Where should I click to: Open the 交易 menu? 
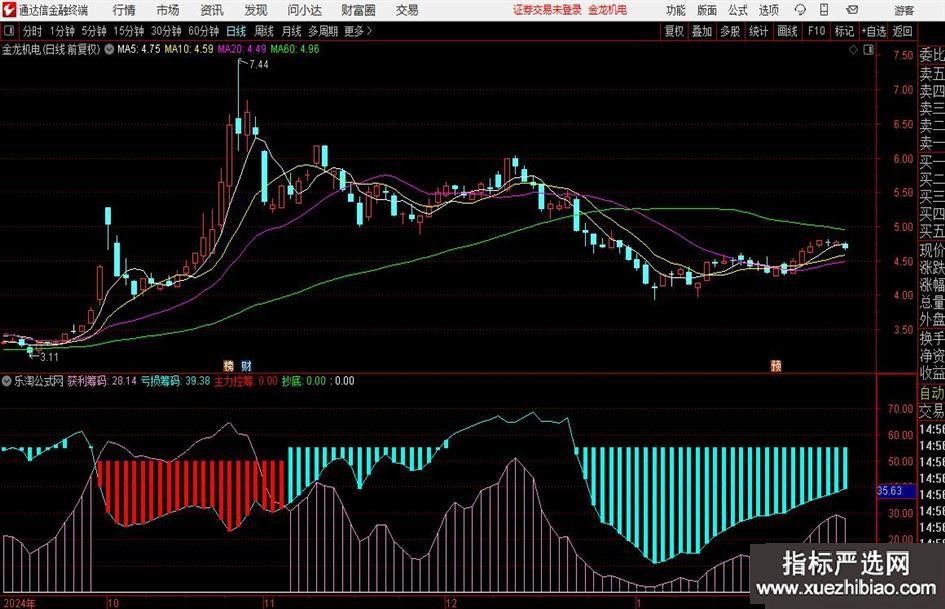(x=407, y=10)
